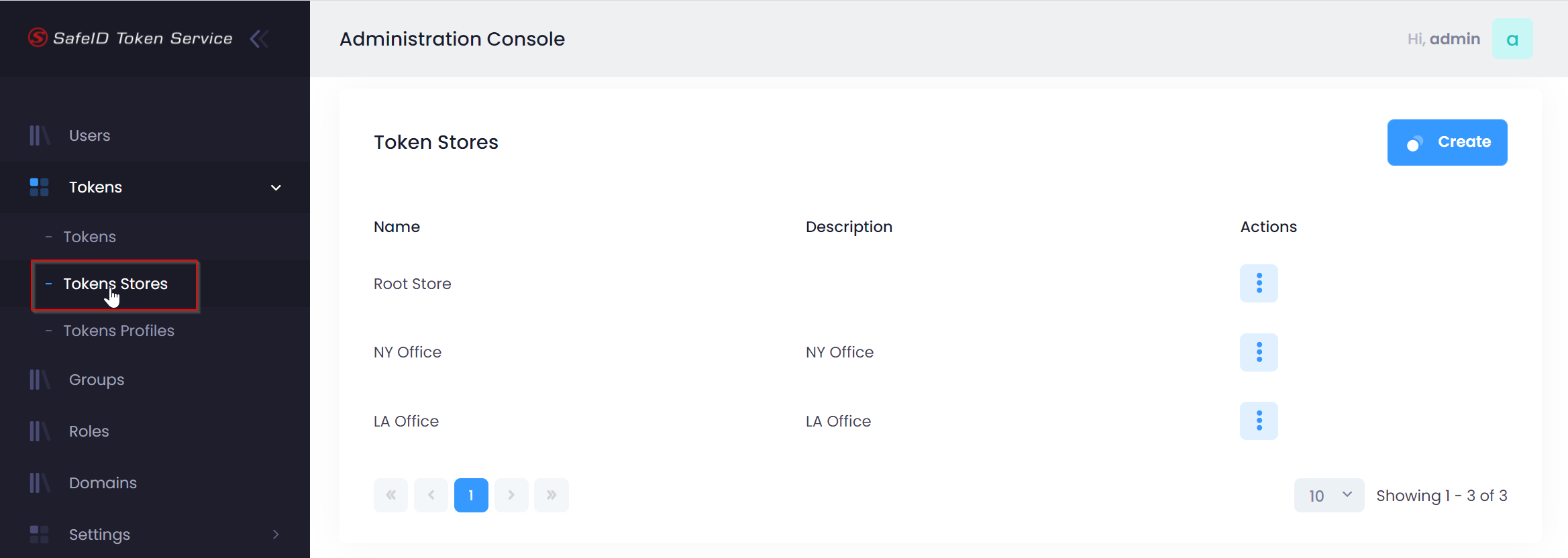The image size is (1568, 558).
Task: Click the previous page arrow
Action: 431,495
